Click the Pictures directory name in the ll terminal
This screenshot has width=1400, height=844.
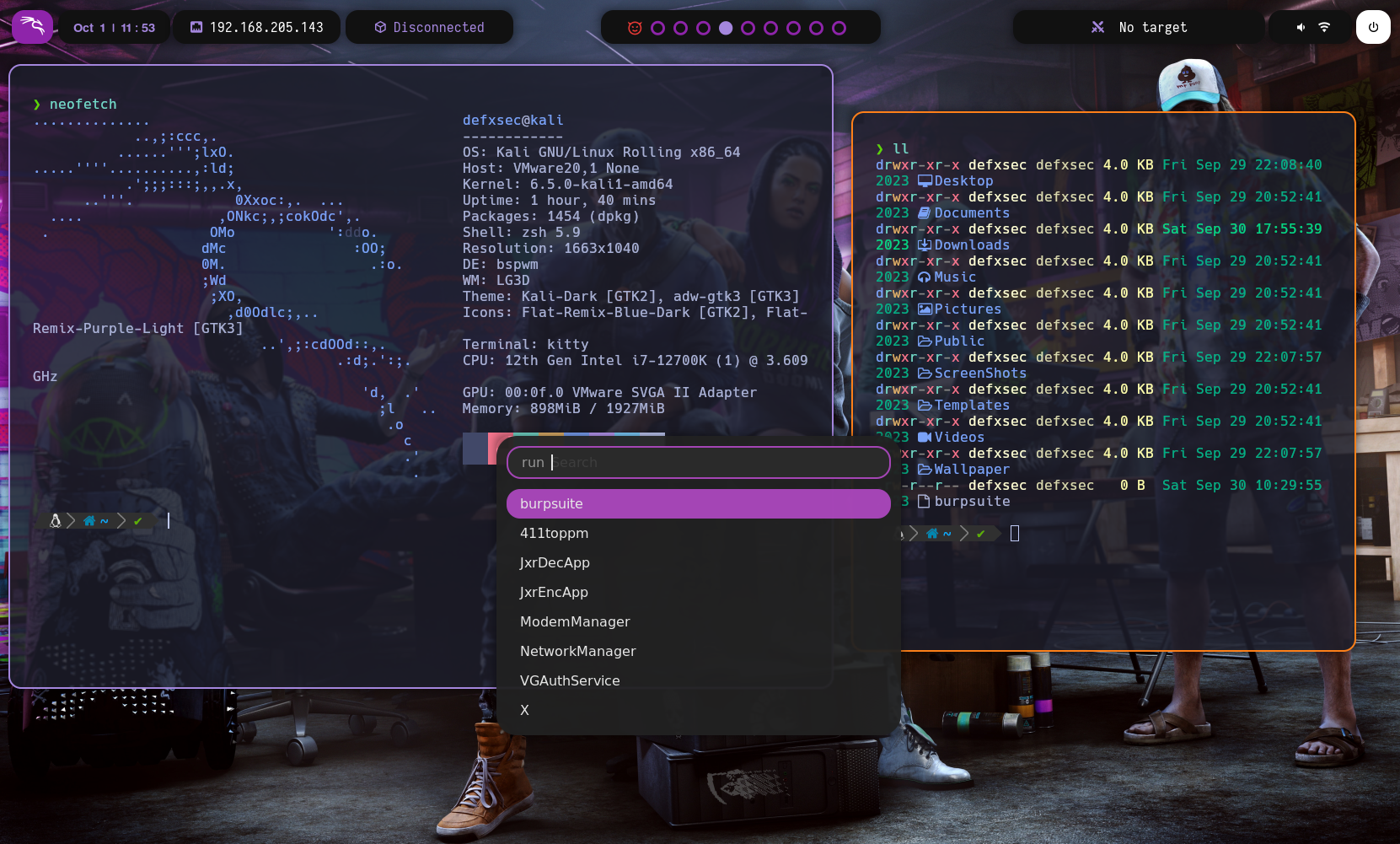[x=968, y=309]
